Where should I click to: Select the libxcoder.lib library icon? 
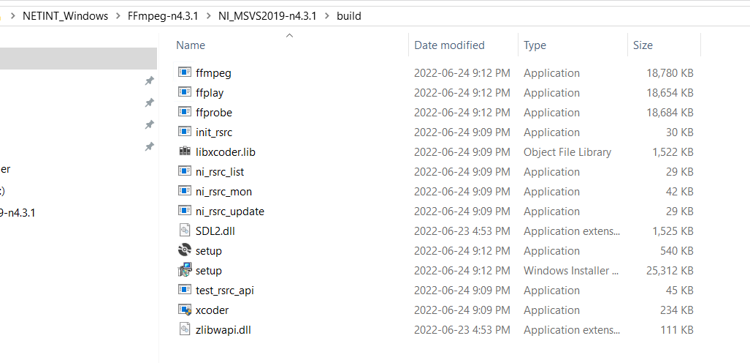click(185, 151)
